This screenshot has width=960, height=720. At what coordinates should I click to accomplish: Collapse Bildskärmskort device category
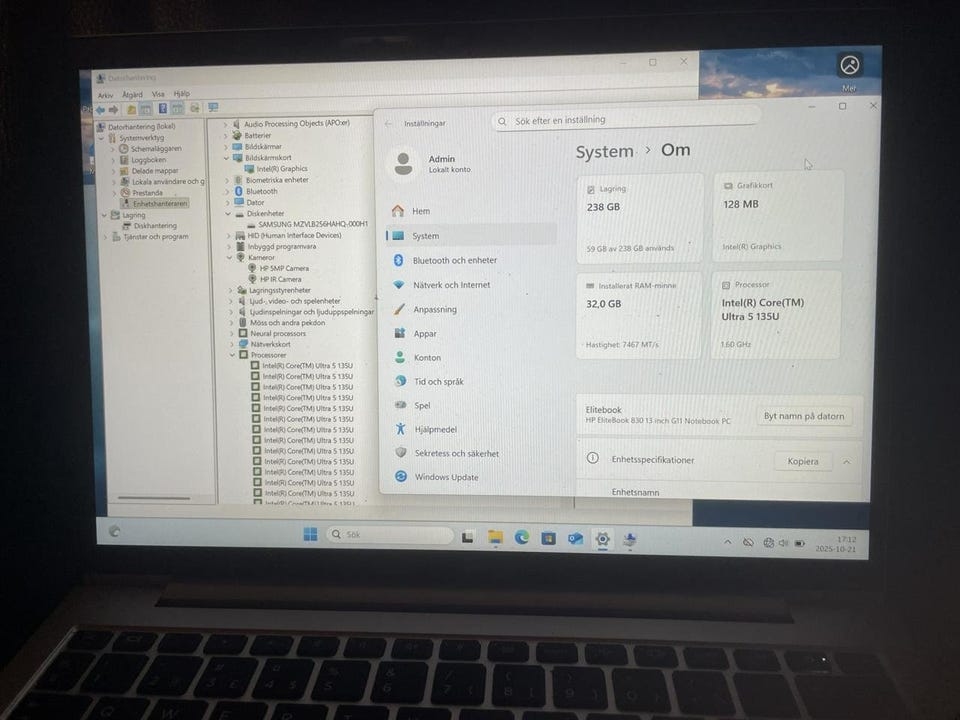coord(227,158)
